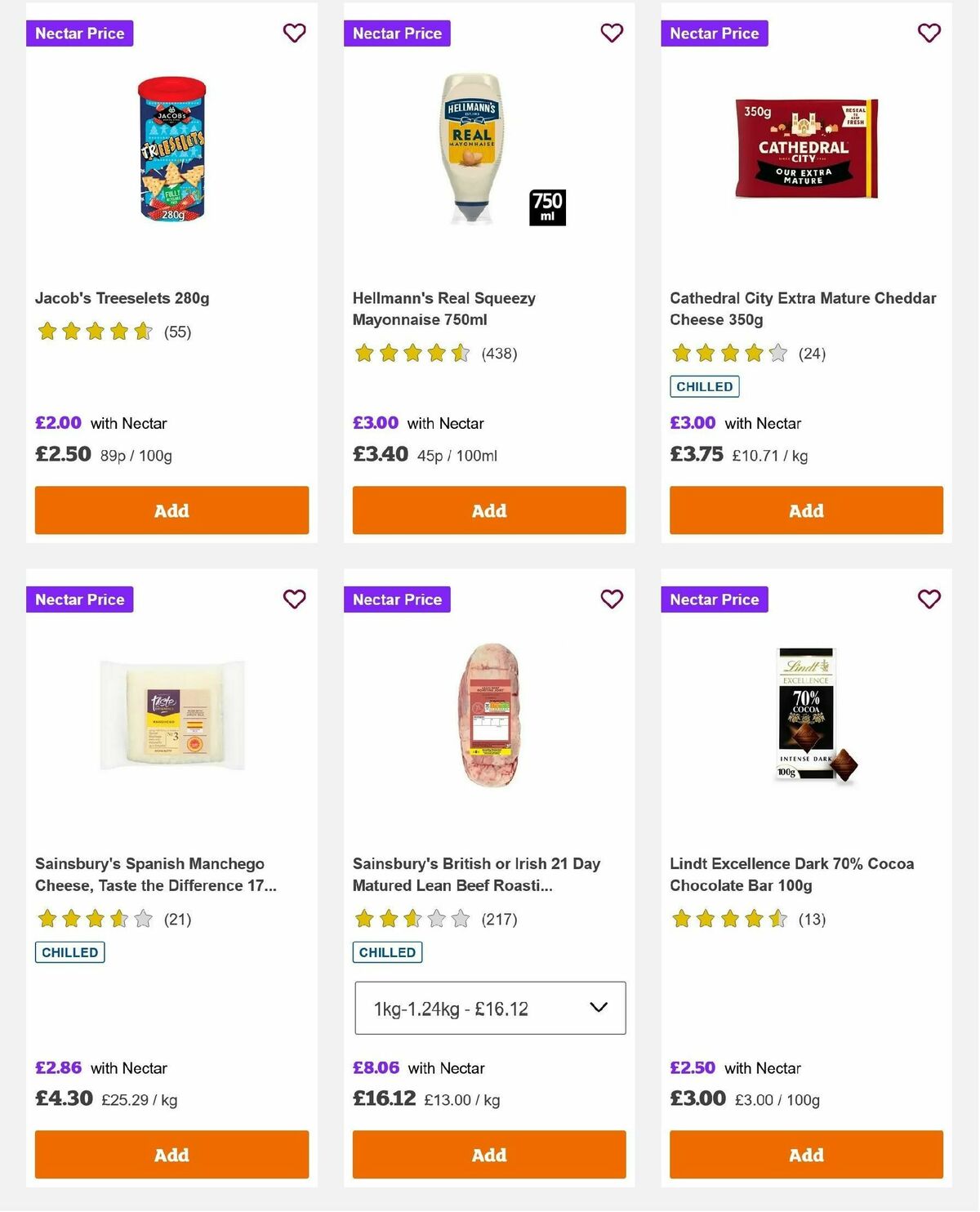Click the Nectar Price badge on Lindt card
Screen dimensions: 980x1212
(x=714, y=599)
